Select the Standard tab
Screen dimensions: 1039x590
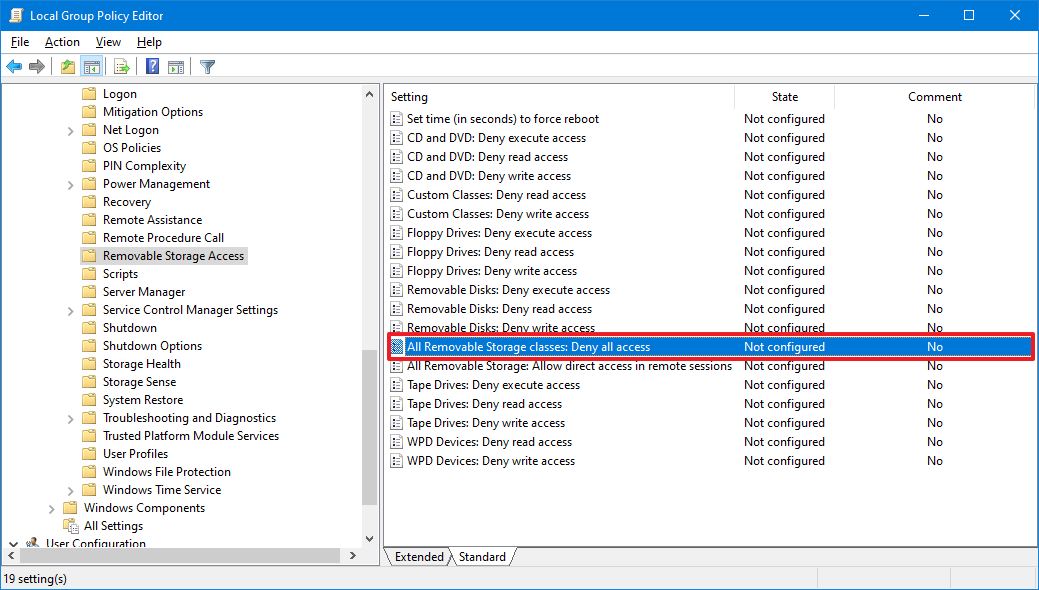[482, 557]
